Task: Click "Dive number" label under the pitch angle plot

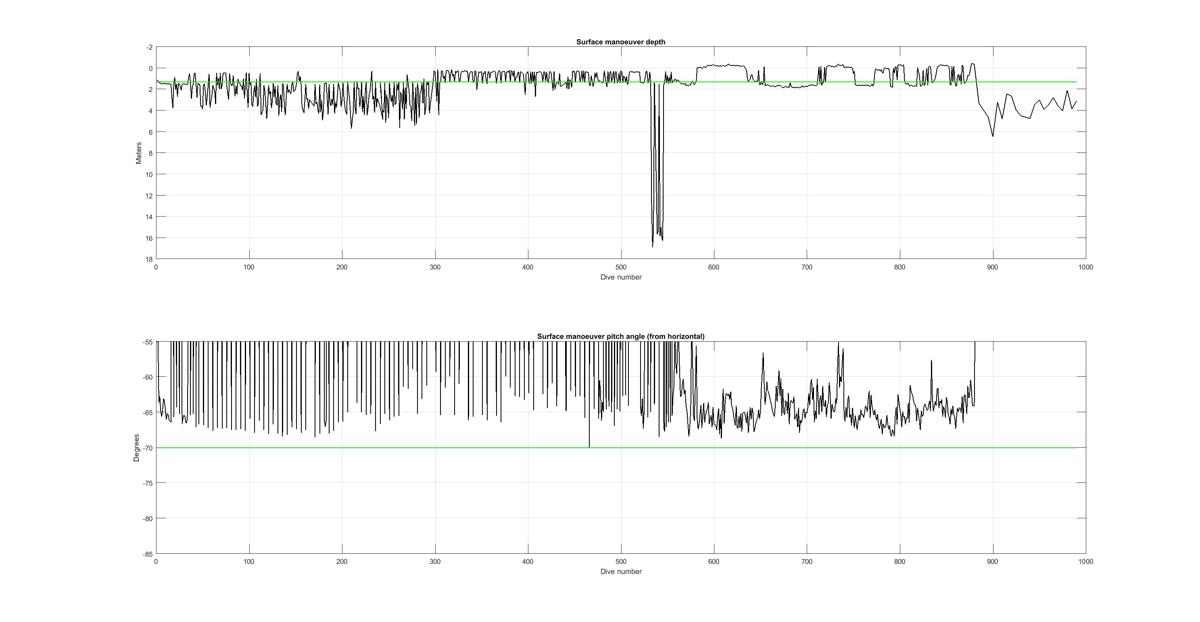Action: (621, 572)
